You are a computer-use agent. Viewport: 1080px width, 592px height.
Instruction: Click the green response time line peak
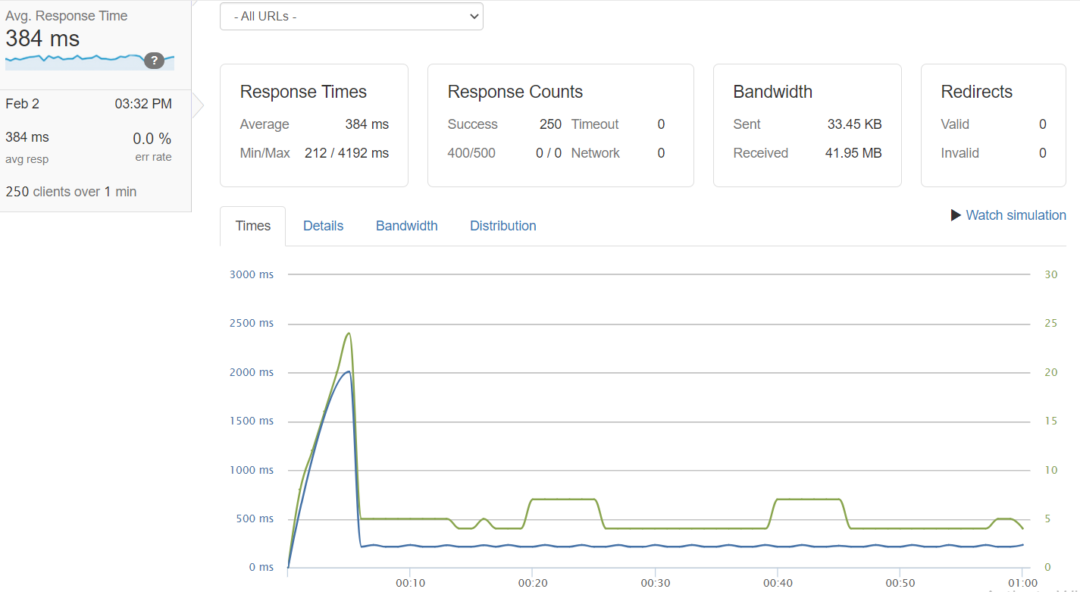pos(349,335)
